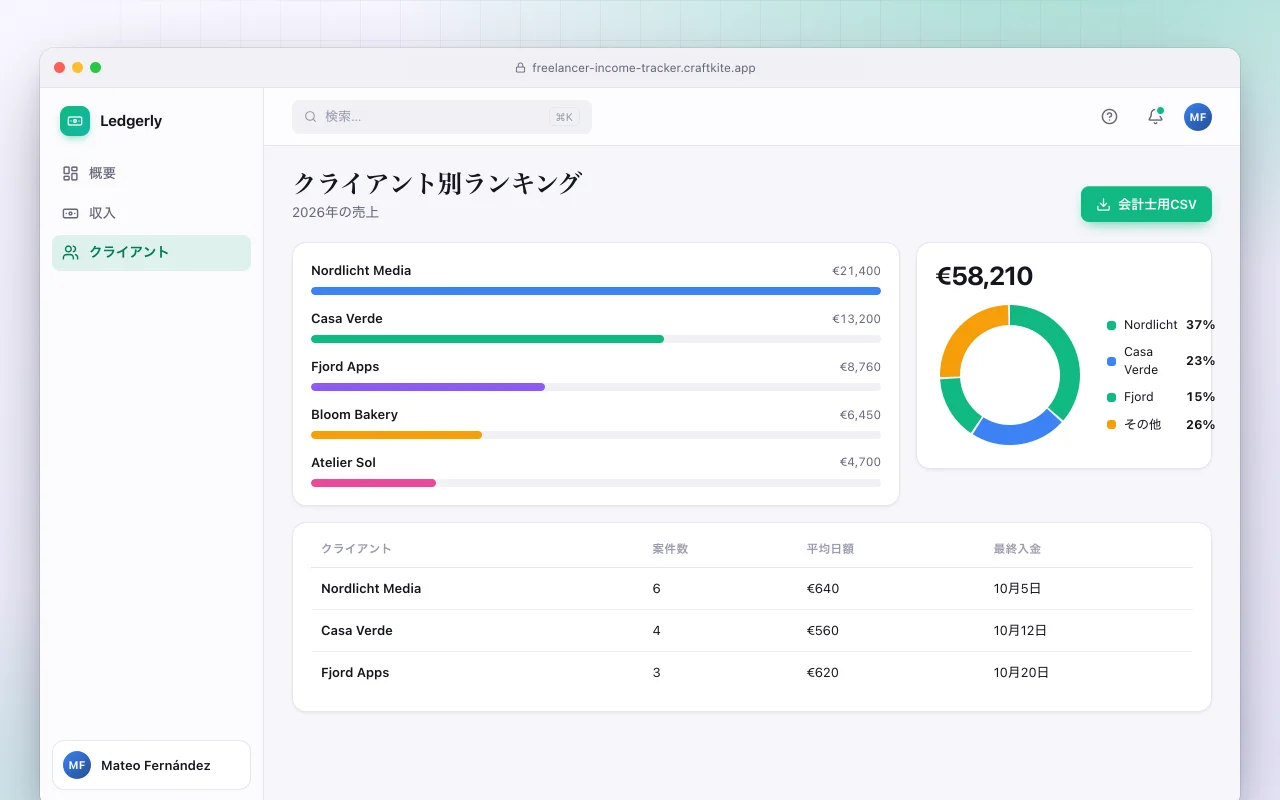Open the MF avatar in top bar
The width and height of the screenshot is (1280, 800).
pyautogui.click(x=1198, y=117)
